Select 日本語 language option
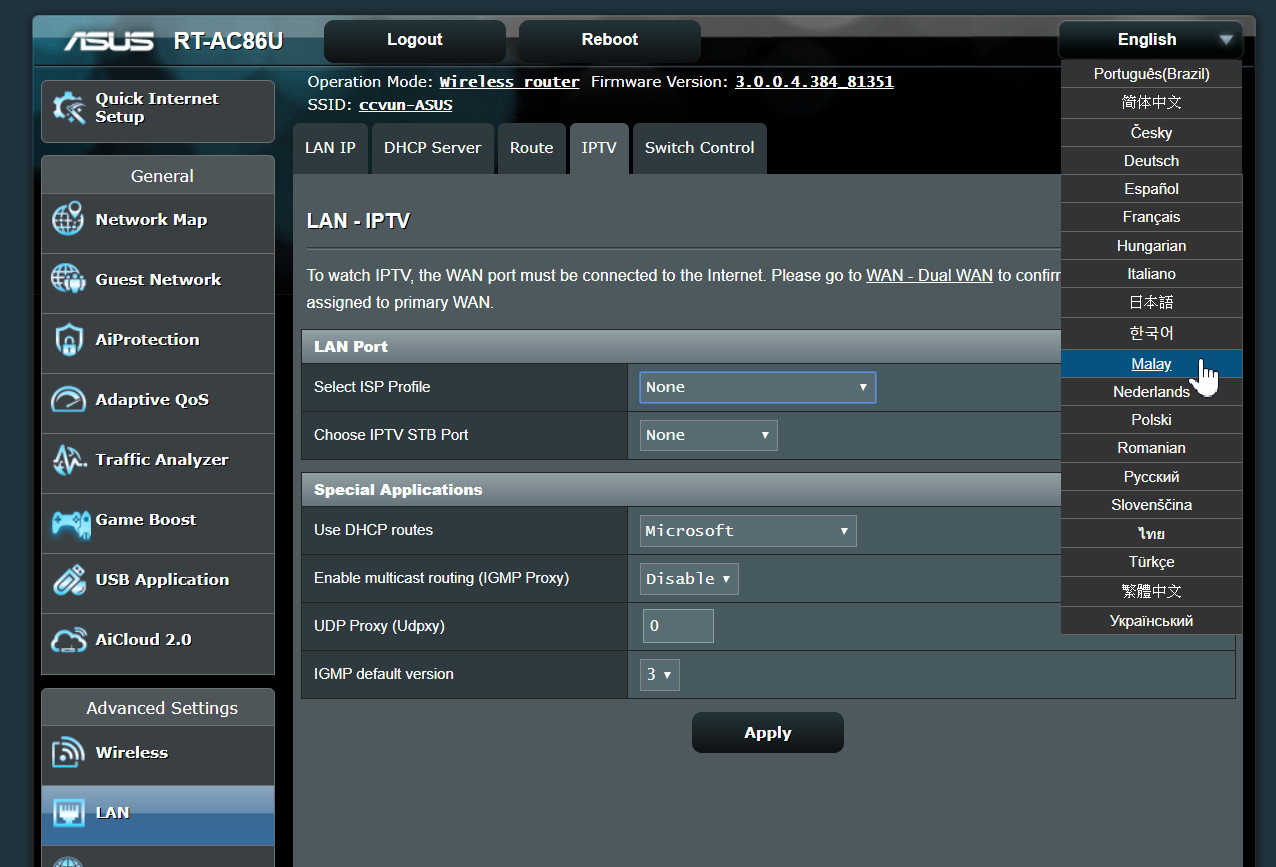Screen dimensions: 1276x867 (1151, 302)
